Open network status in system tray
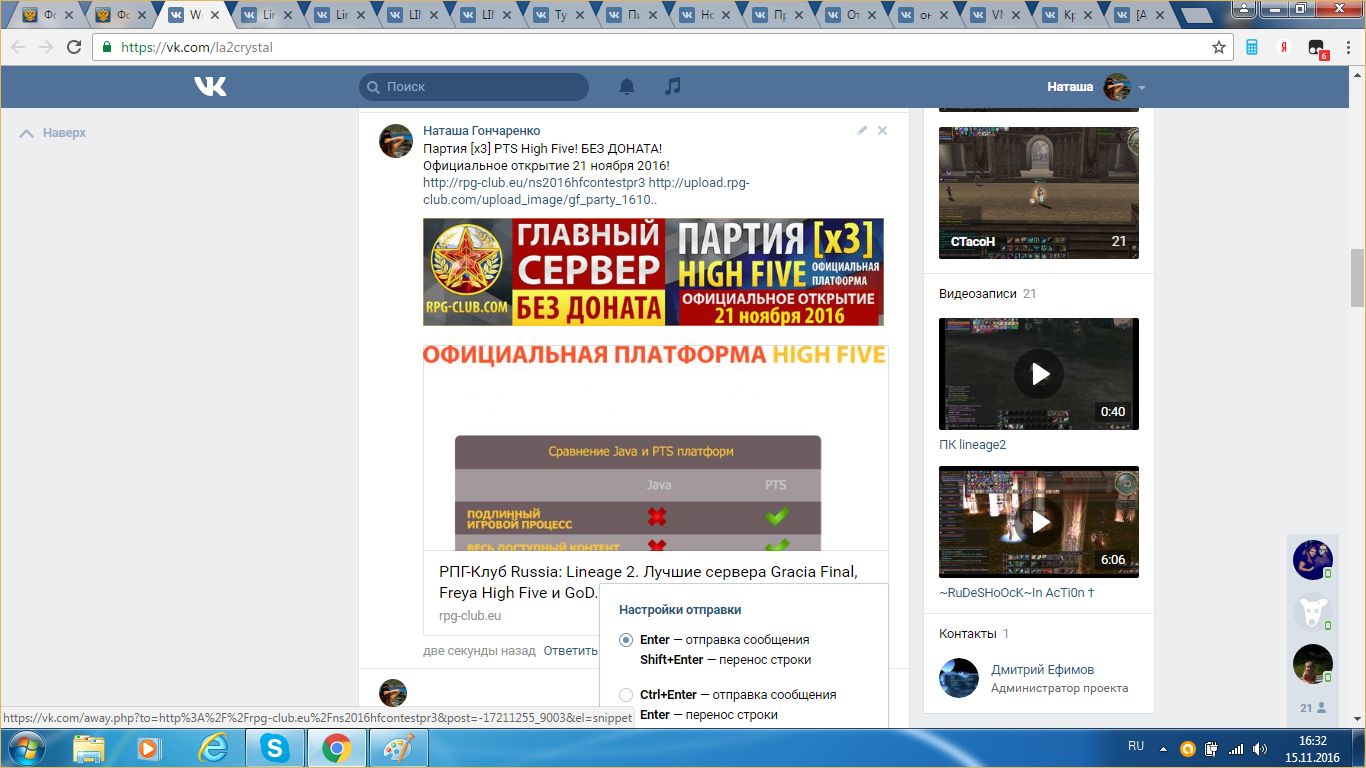1366x768 pixels. [x=1236, y=747]
